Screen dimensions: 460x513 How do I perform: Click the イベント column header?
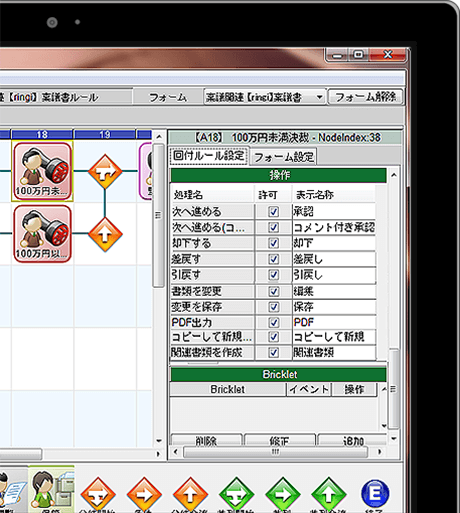(x=309, y=389)
